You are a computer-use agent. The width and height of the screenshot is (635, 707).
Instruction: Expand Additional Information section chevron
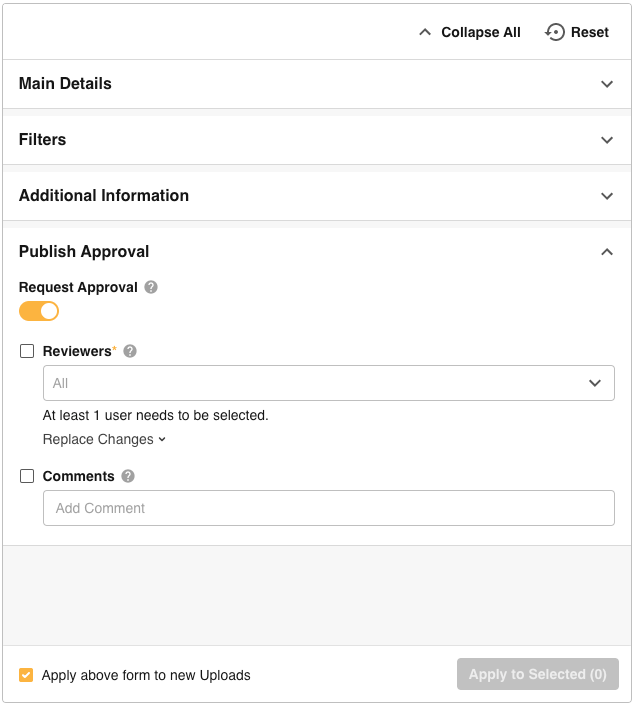pyautogui.click(x=607, y=196)
